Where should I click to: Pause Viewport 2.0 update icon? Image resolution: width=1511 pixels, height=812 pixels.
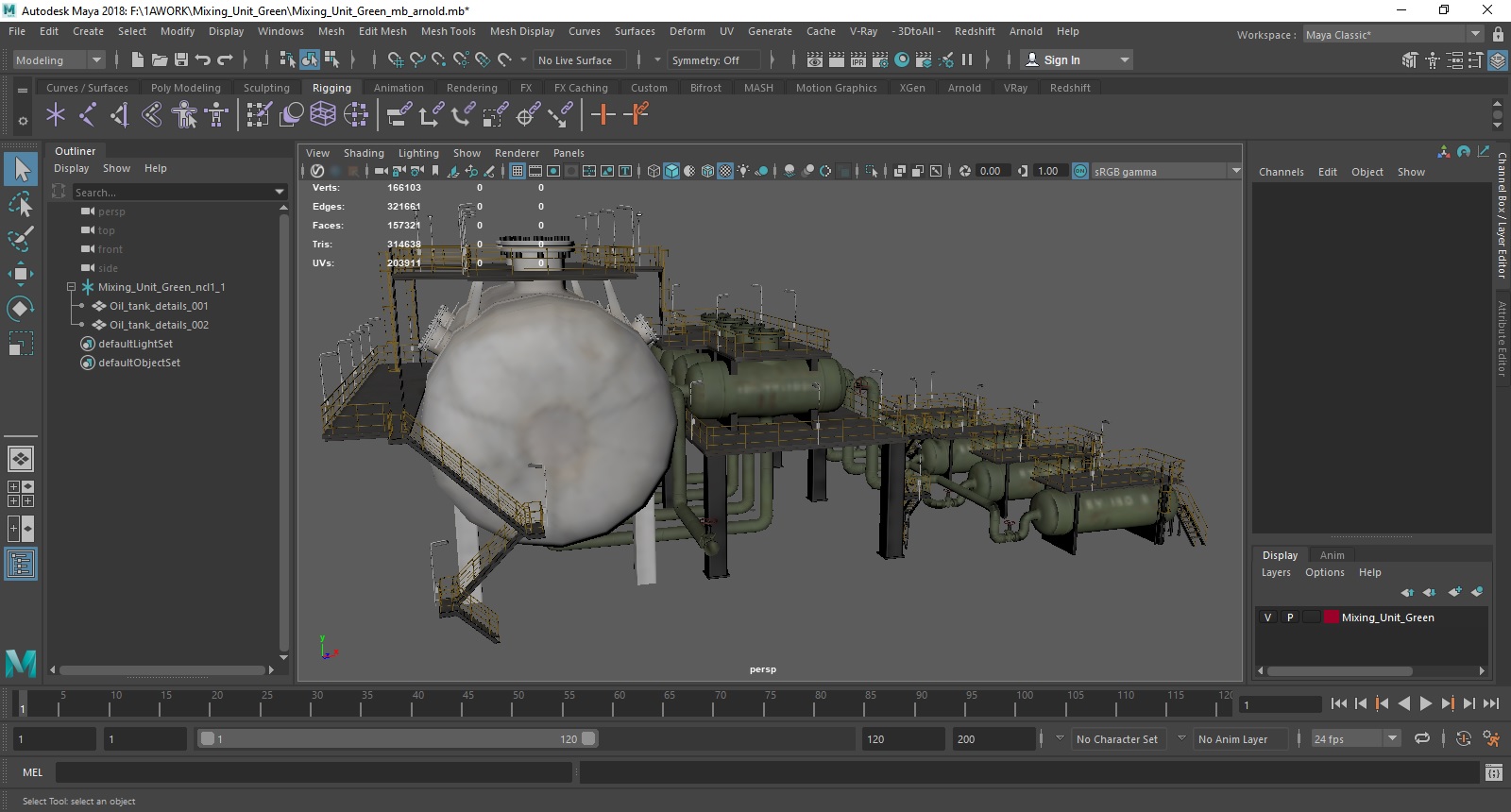tap(967, 59)
